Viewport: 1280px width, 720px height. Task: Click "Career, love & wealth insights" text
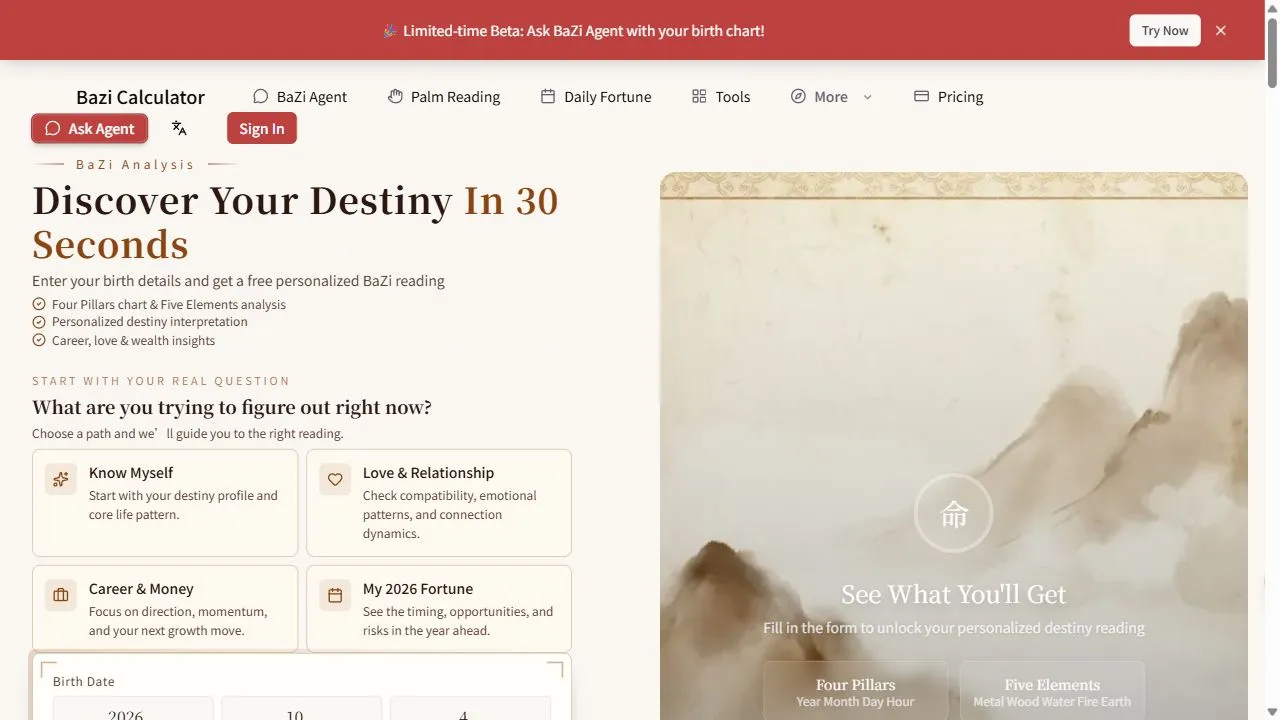click(134, 340)
